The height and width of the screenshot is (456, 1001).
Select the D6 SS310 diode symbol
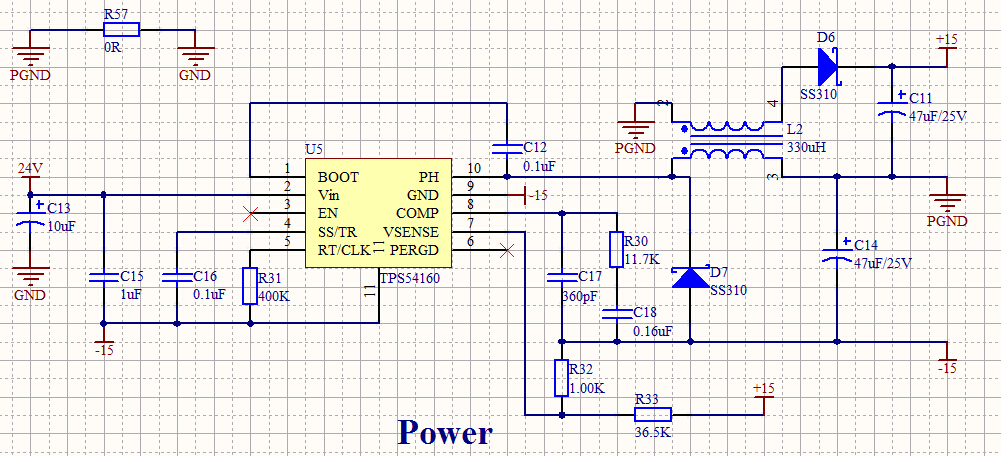[x=827, y=66]
